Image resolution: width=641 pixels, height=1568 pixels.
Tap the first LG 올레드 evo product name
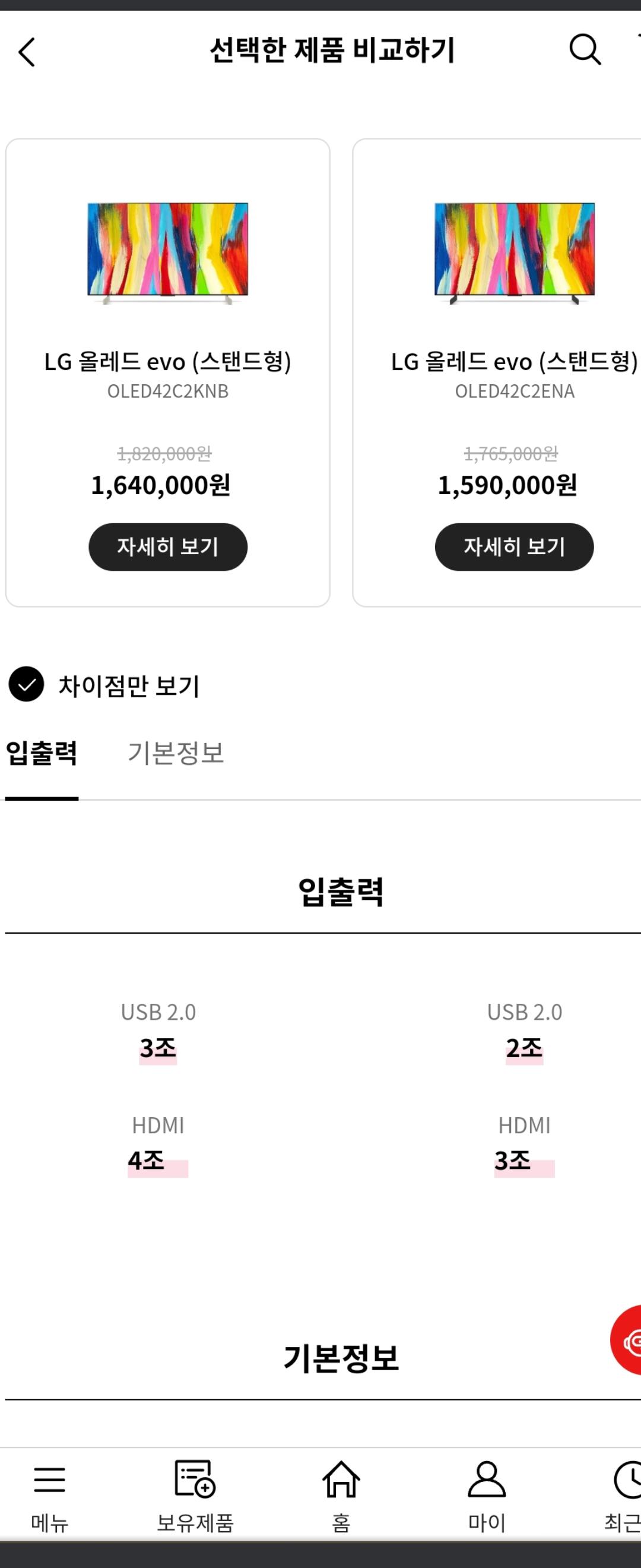click(x=168, y=362)
